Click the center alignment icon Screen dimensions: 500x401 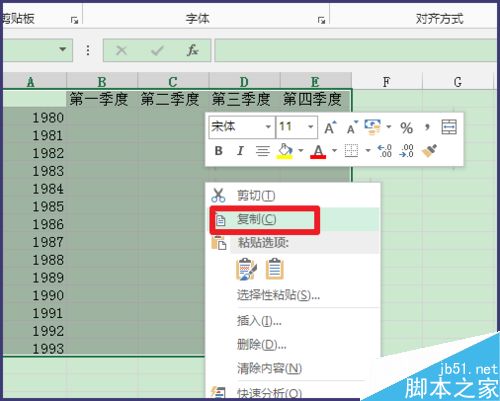coord(263,151)
